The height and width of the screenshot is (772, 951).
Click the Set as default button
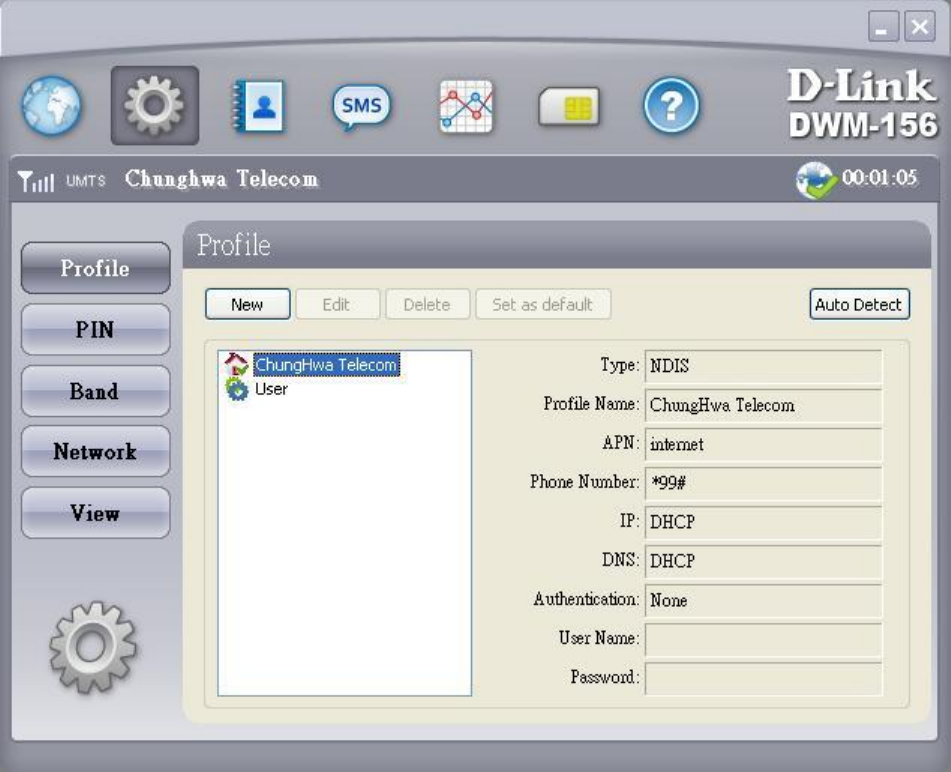pyautogui.click(x=543, y=304)
